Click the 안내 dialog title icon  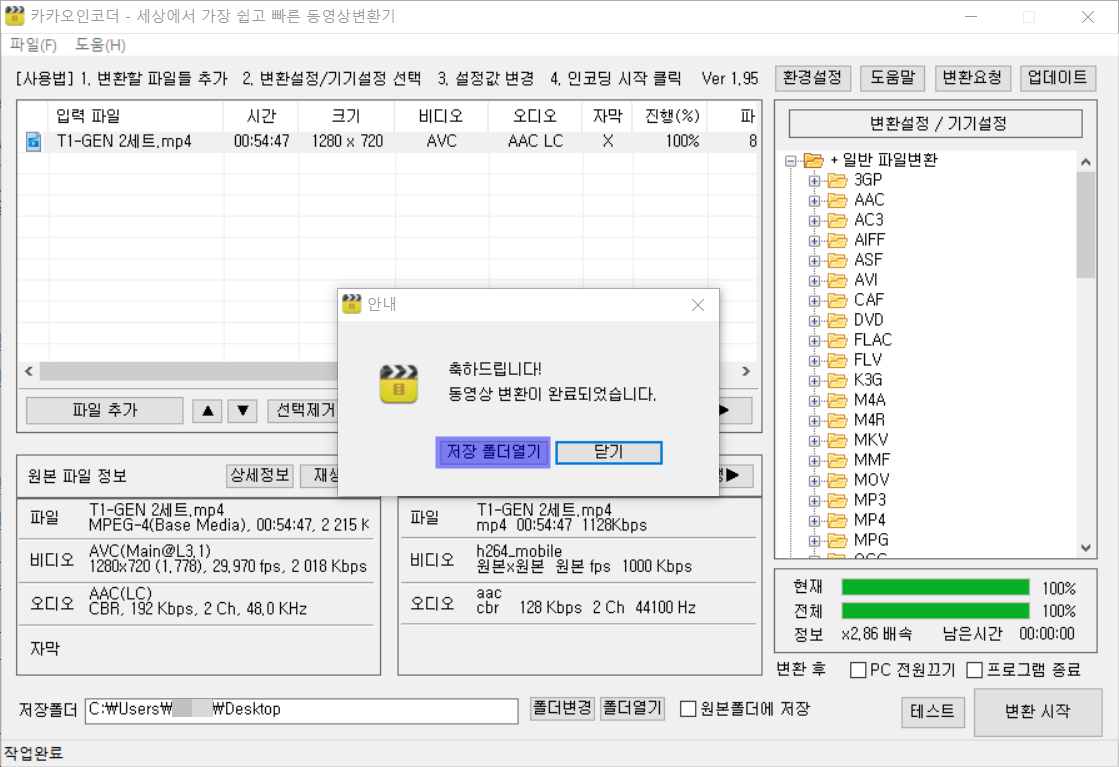click(x=352, y=304)
